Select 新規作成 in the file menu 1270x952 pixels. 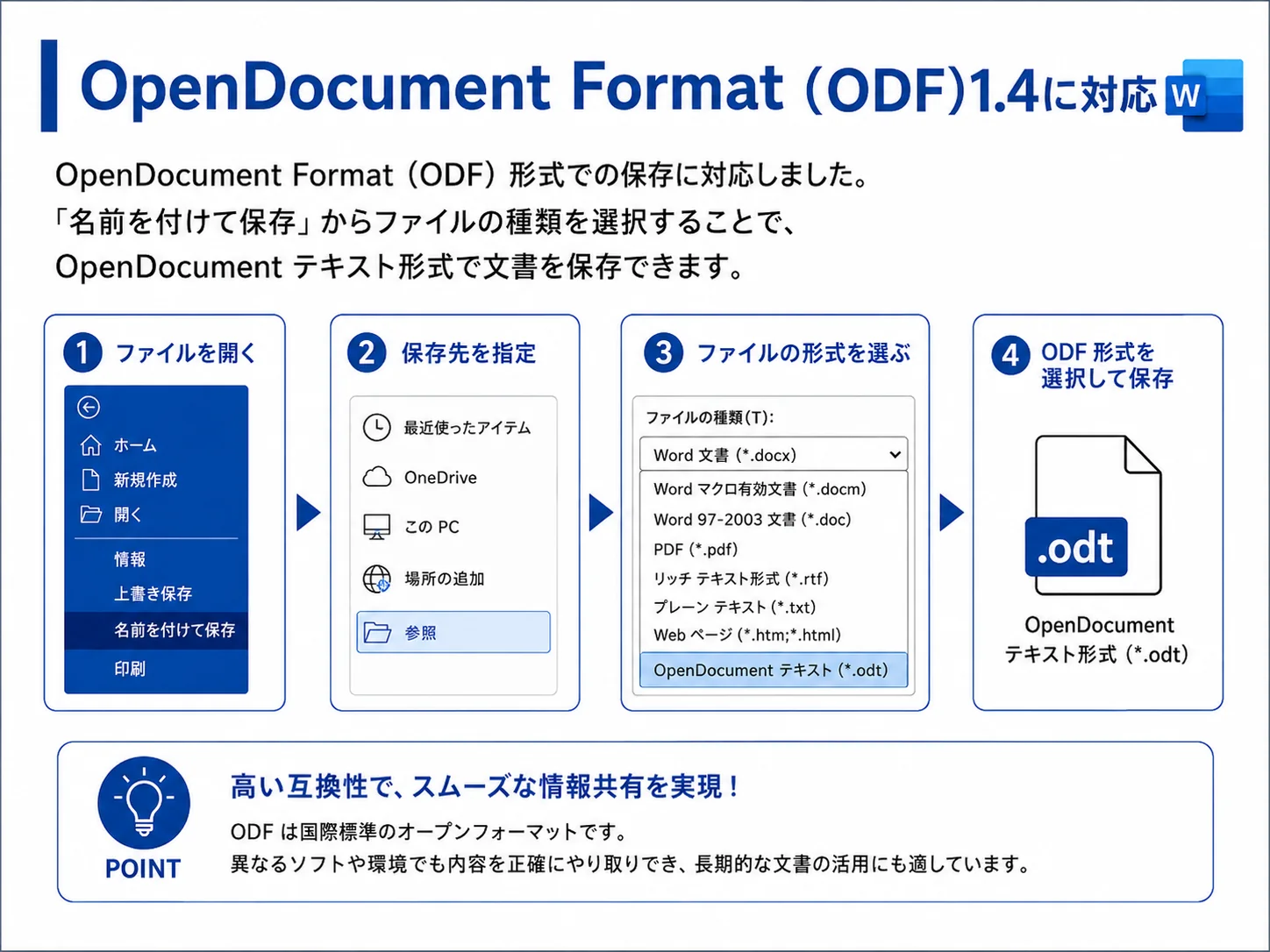click(x=146, y=480)
